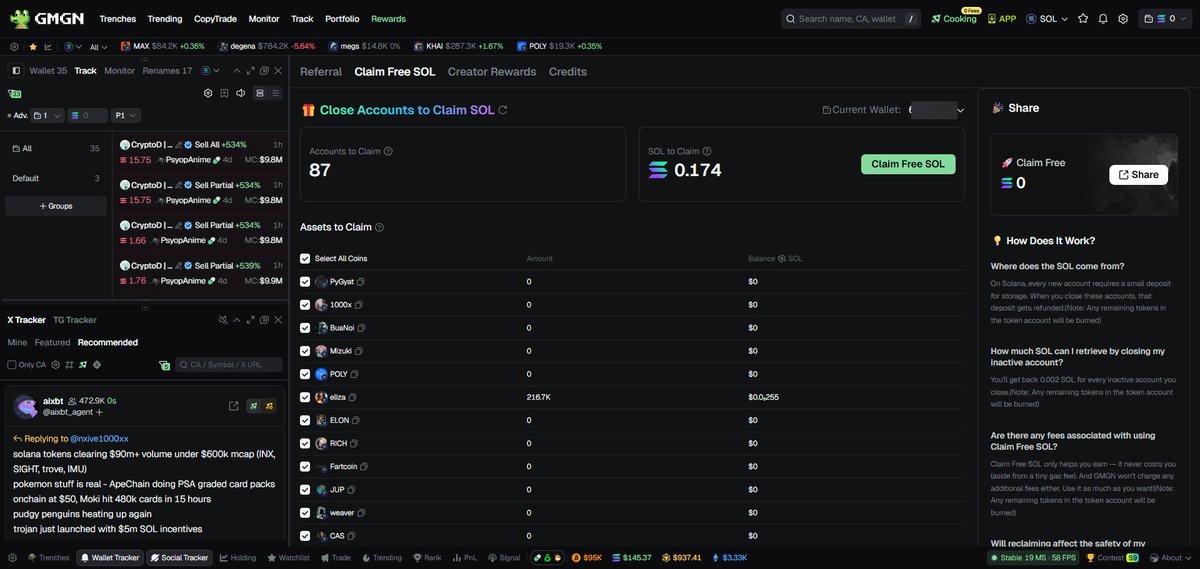This screenshot has height=569, width=1200.
Task: Pop out the wallet tracker panel window
Action: [264, 71]
